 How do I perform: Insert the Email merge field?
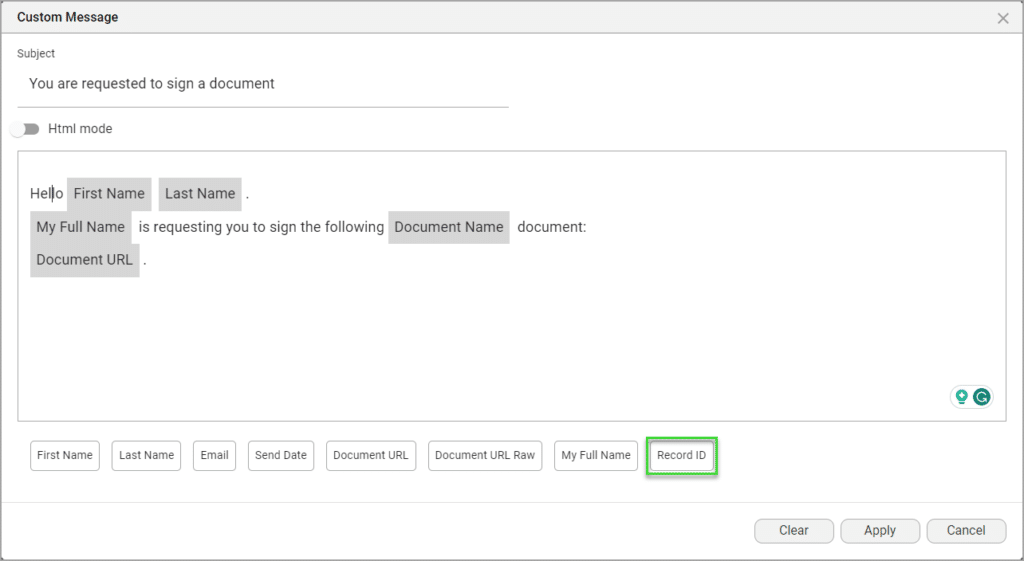click(214, 455)
